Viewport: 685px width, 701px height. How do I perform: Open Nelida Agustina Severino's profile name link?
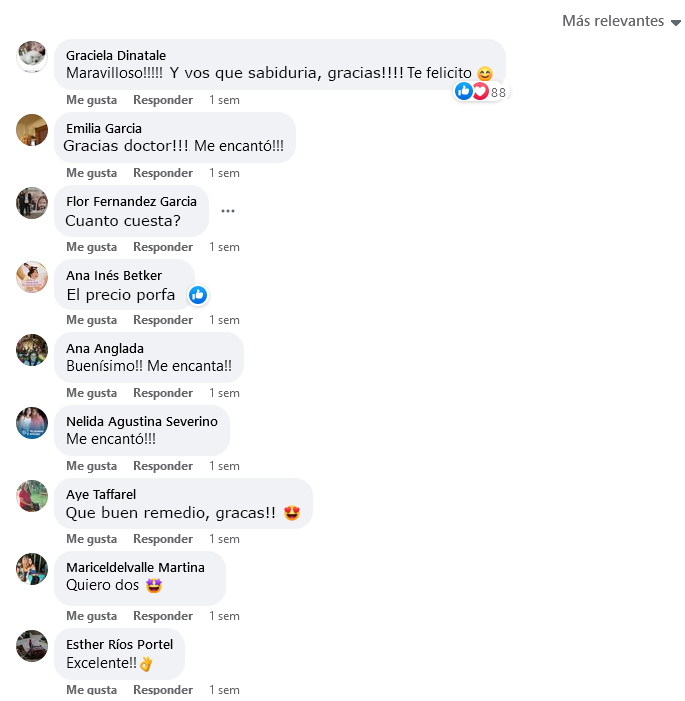tap(142, 422)
